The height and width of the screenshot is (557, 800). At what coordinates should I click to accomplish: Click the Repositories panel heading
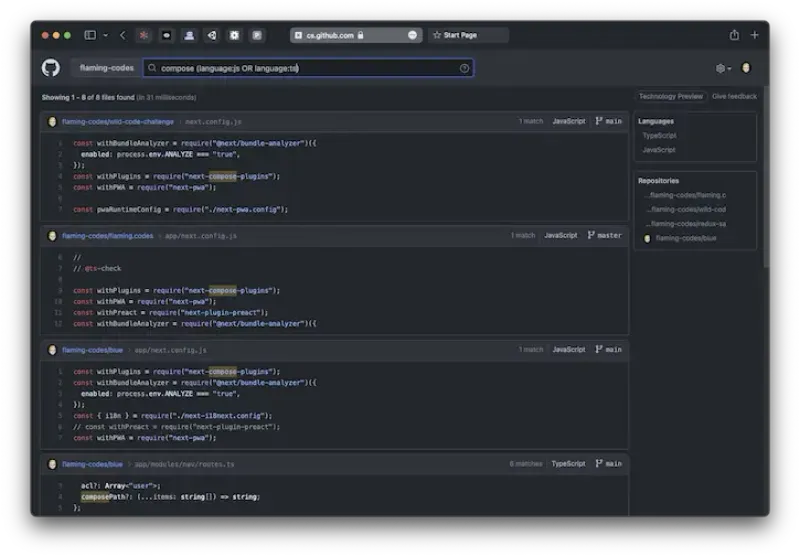coord(658,181)
